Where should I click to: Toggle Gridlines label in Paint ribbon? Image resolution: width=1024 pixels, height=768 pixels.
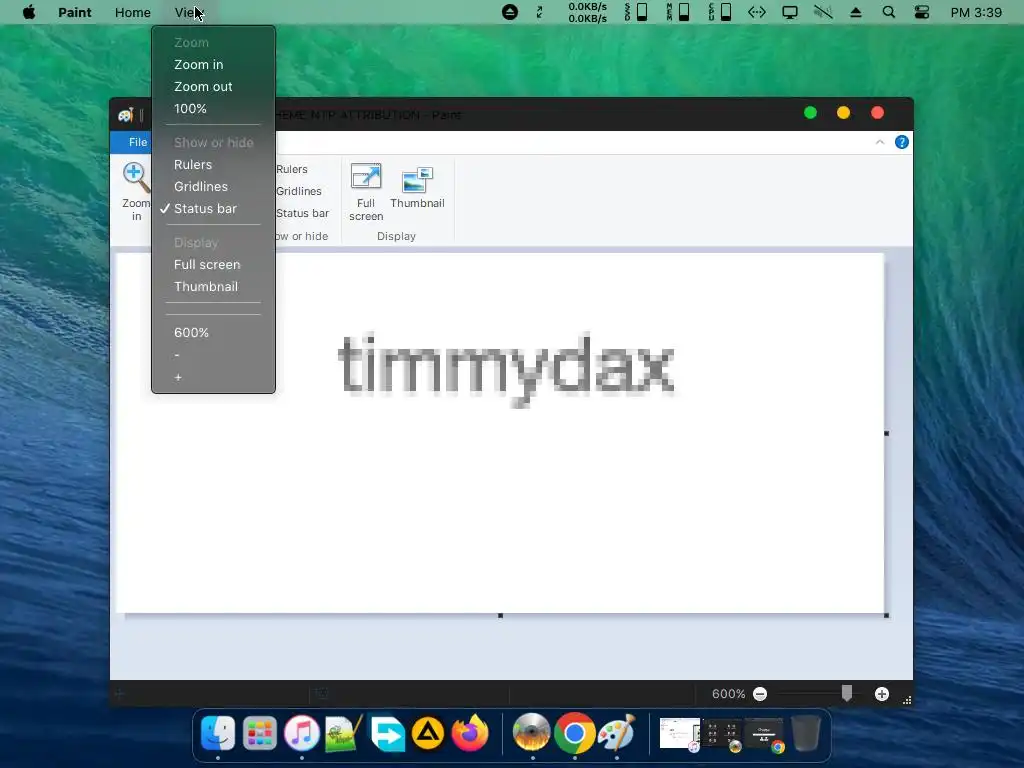coord(299,191)
